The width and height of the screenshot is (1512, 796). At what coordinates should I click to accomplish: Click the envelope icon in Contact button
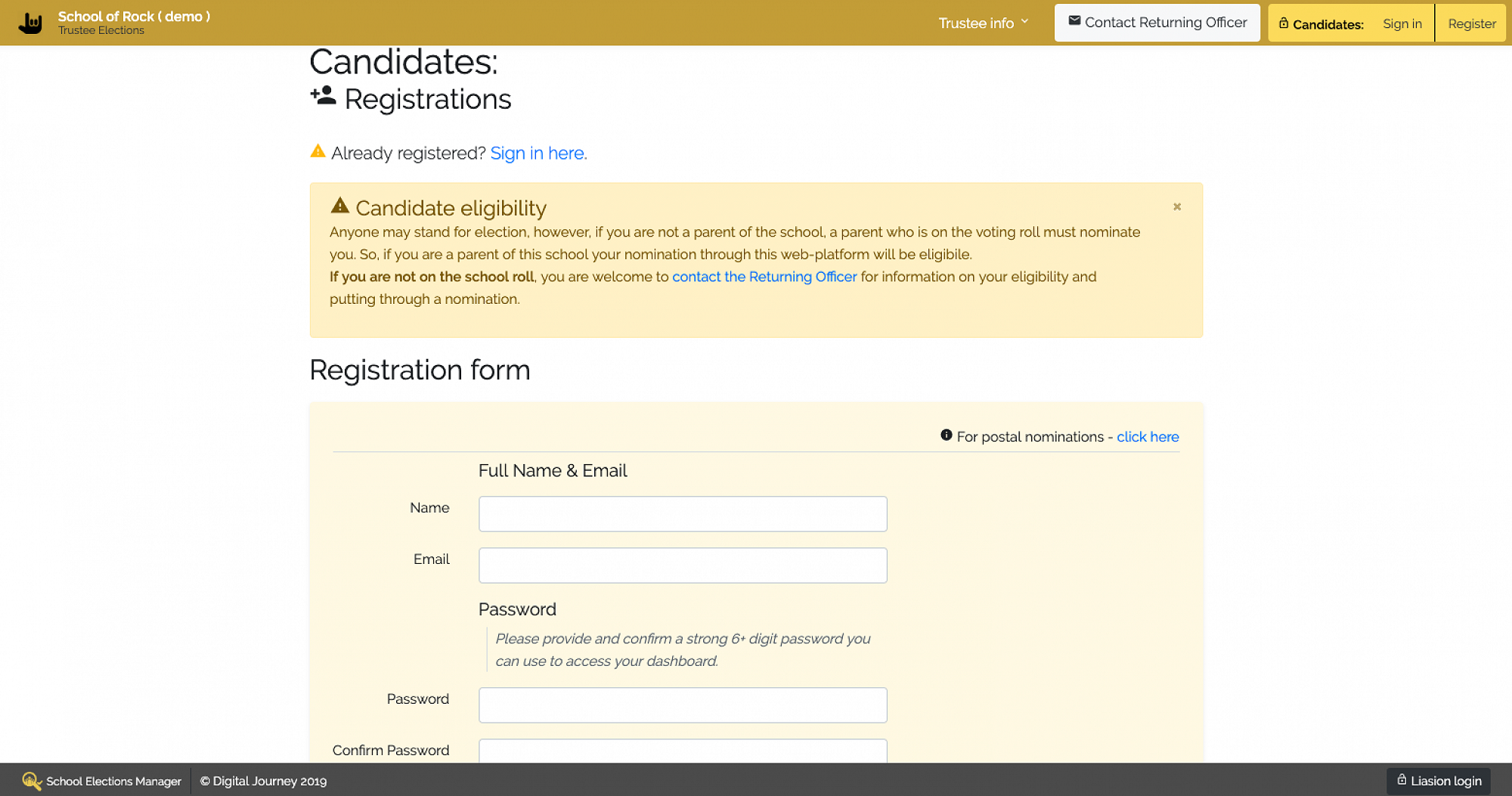(x=1074, y=21)
